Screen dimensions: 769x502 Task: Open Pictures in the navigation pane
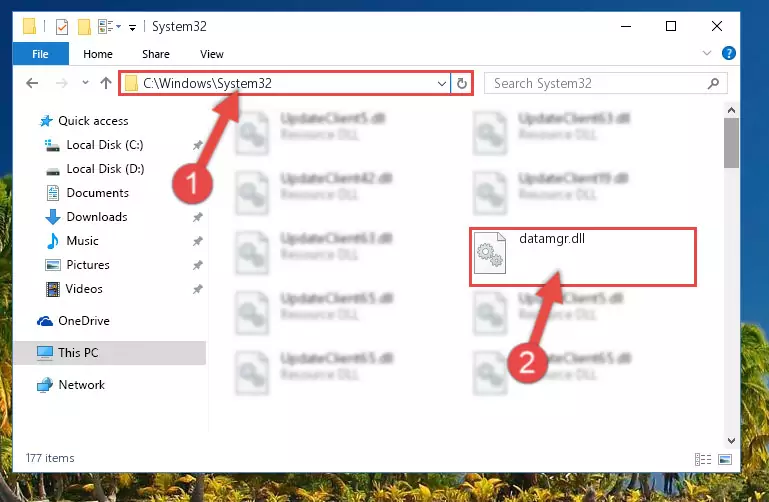(x=88, y=265)
